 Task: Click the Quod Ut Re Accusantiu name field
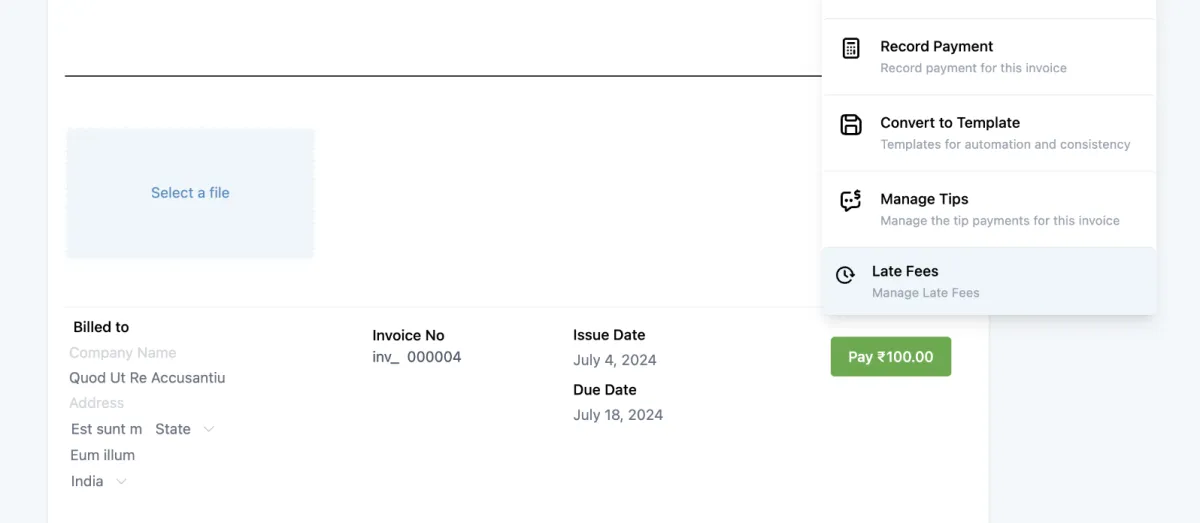(147, 378)
